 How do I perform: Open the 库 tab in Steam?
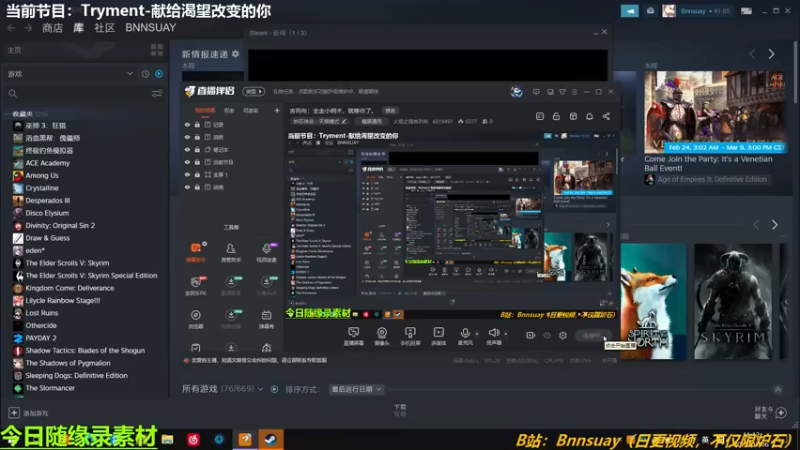(x=78, y=28)
